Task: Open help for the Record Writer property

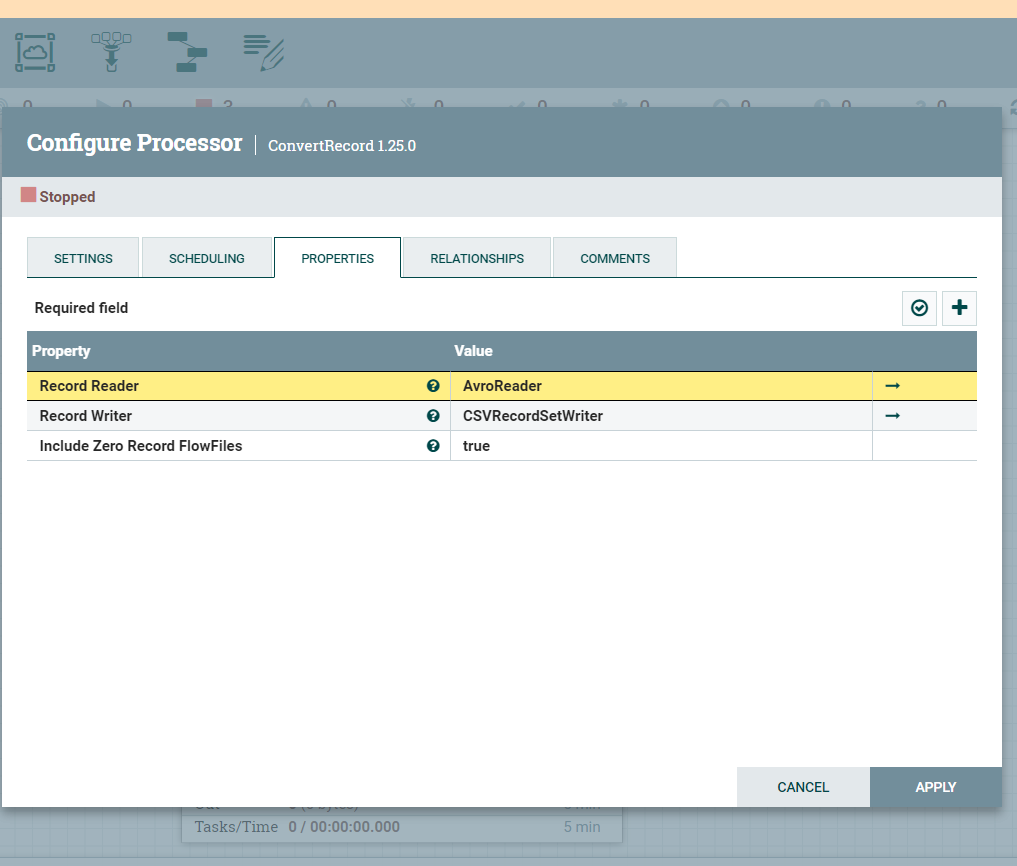Action: point(433,416)
